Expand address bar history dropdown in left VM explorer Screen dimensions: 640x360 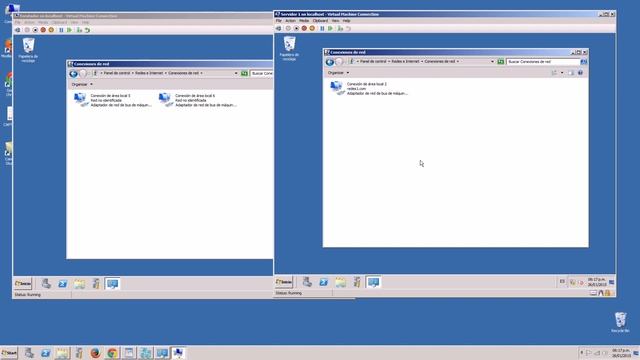click(236, 73)
